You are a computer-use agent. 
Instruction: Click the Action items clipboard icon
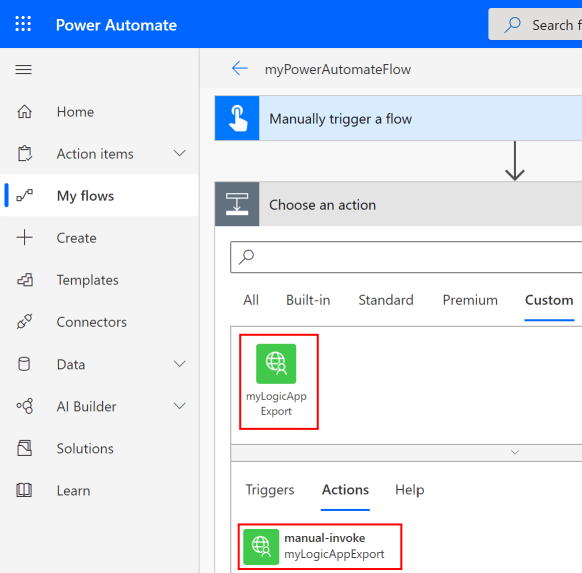pyautogui.click(x=25, y=153)
